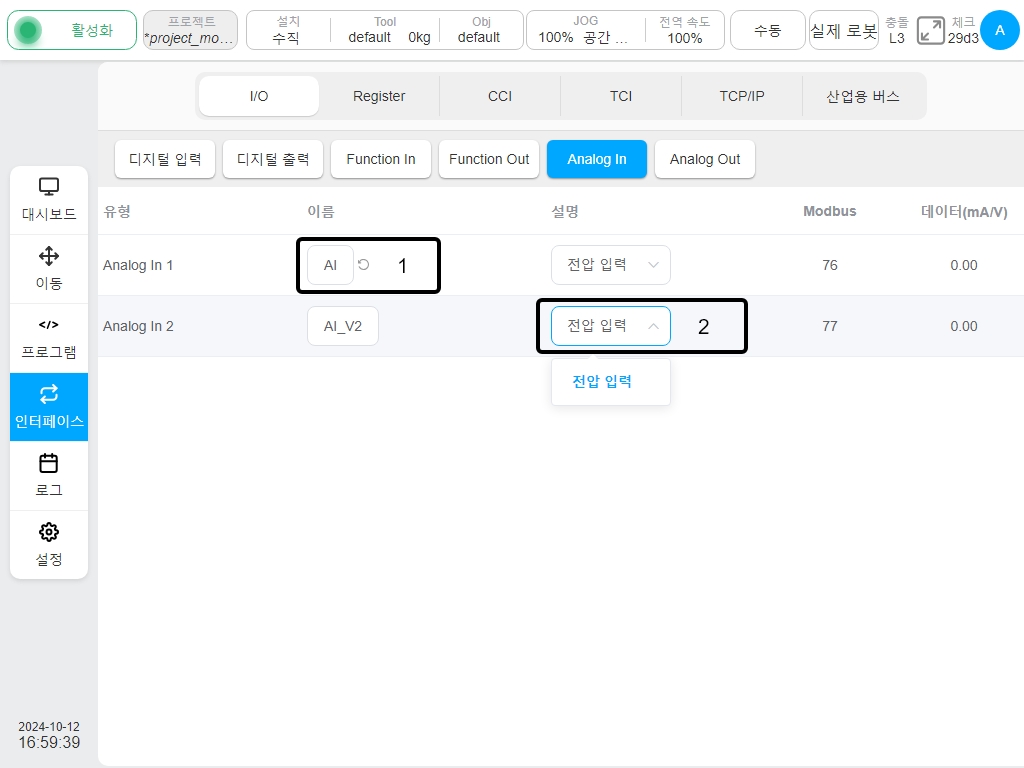Click the 0.00 data value for Analog In 1
The height and width of the screenshot is (768, 1024).
964,265
